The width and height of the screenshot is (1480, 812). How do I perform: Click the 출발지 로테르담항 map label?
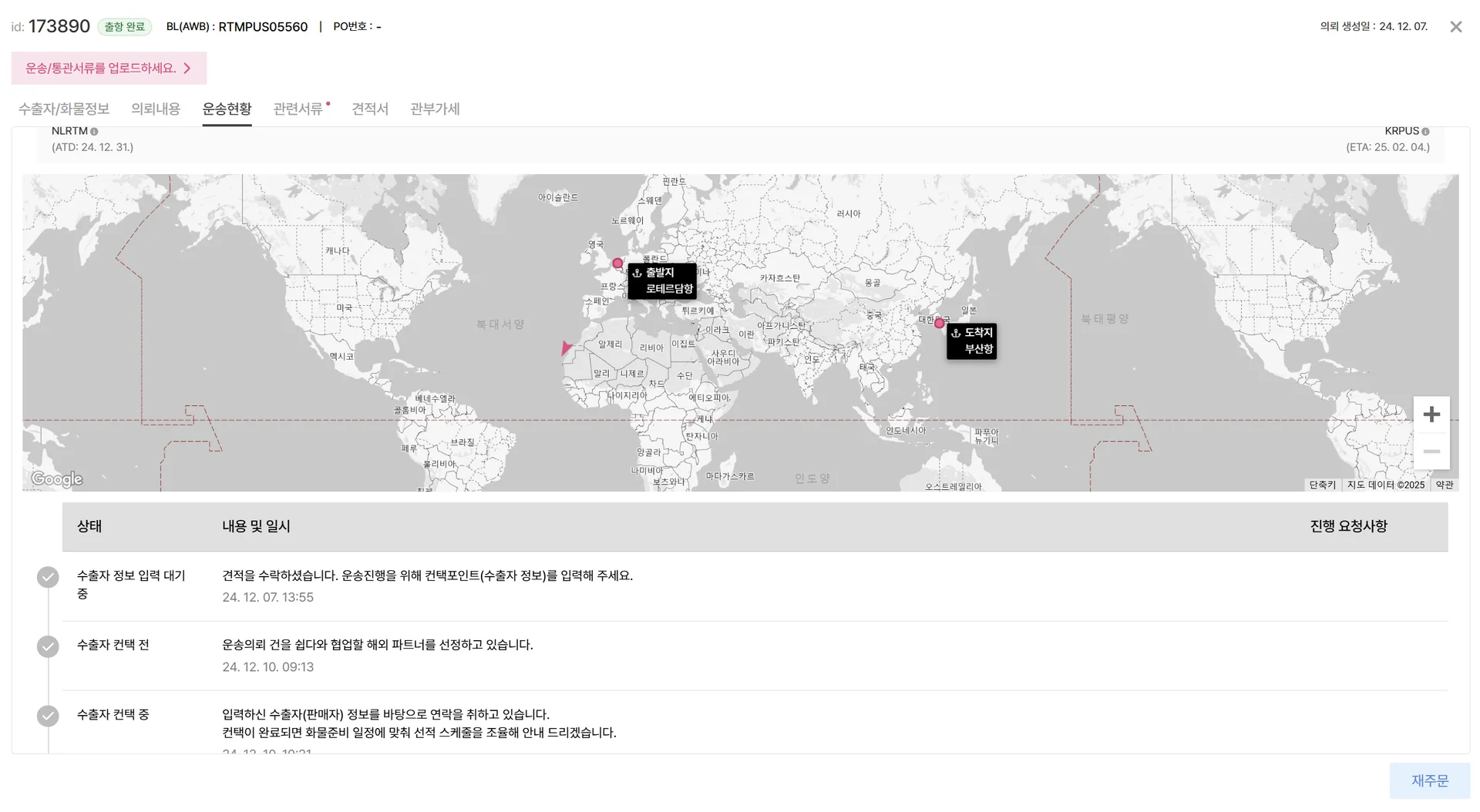[x=662, y=281]
